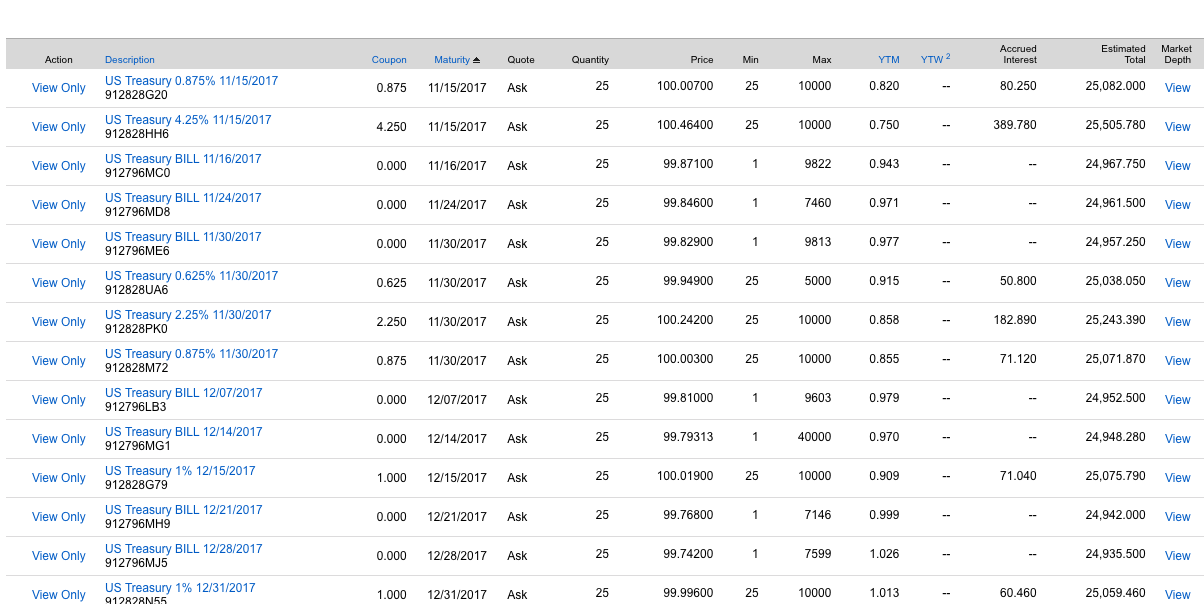Open the US Treasury BILL 12/14/2017 link
Viewport: 1204px width, 604px height.
(x=184, y=432)
